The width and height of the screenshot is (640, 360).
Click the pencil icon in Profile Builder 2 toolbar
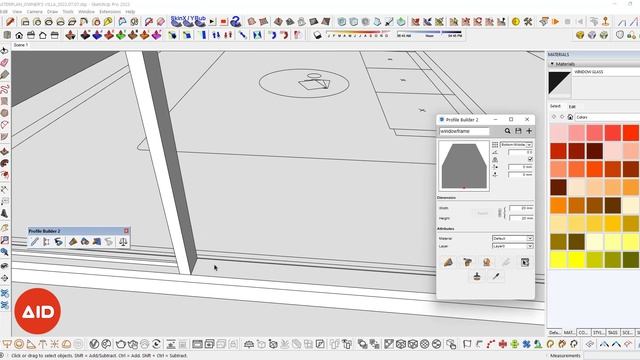(x=35, y=242)
